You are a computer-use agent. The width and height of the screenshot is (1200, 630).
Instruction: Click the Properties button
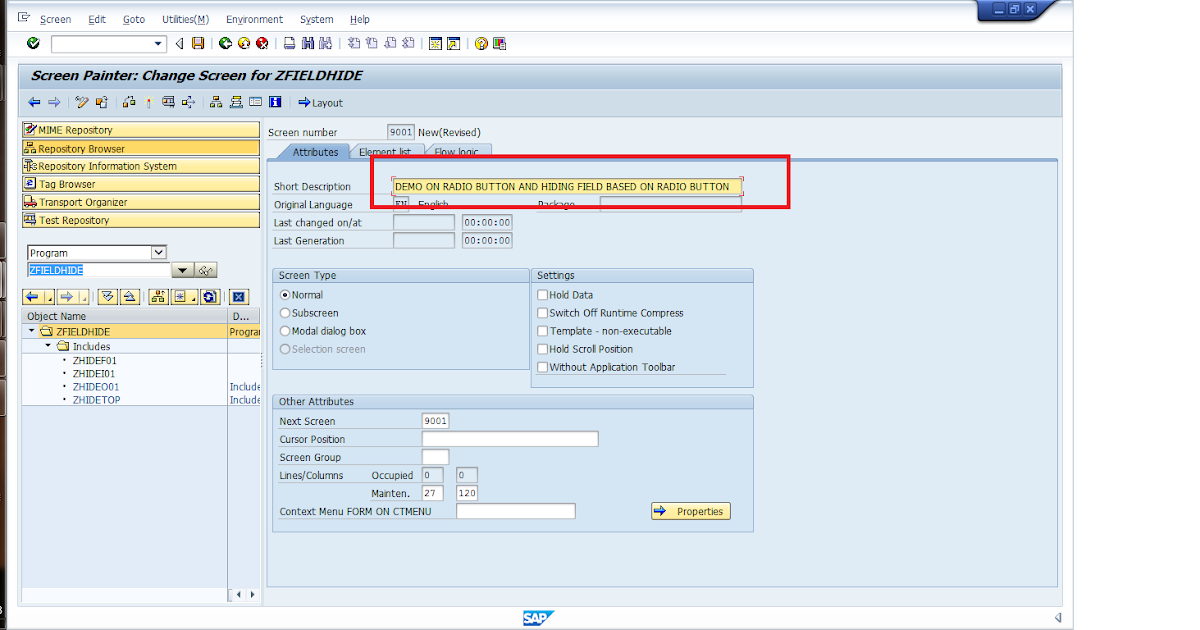690,510
